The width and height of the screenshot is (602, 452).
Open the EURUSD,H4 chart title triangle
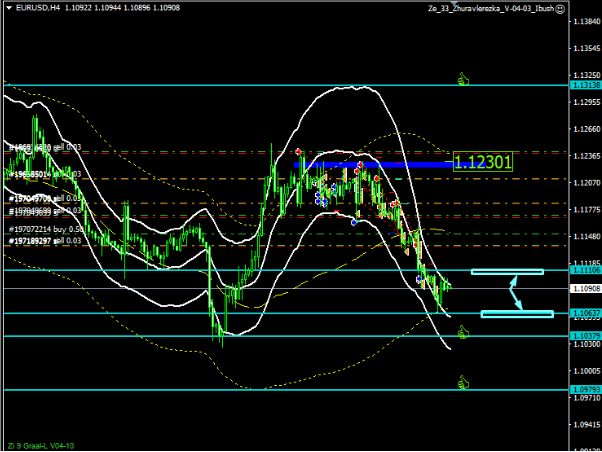[8, 8]
